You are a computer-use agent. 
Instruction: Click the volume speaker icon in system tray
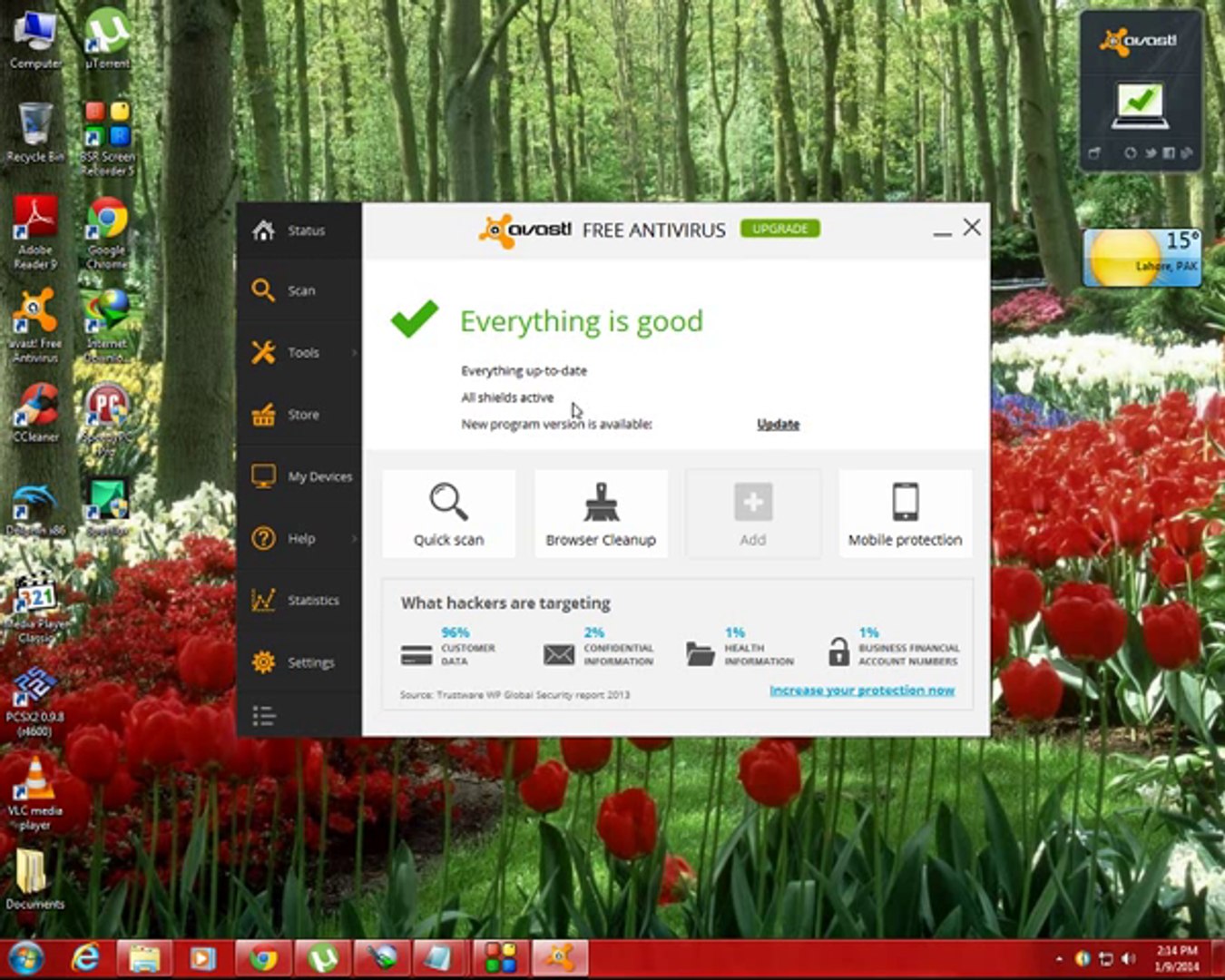tap(1129, 958)
